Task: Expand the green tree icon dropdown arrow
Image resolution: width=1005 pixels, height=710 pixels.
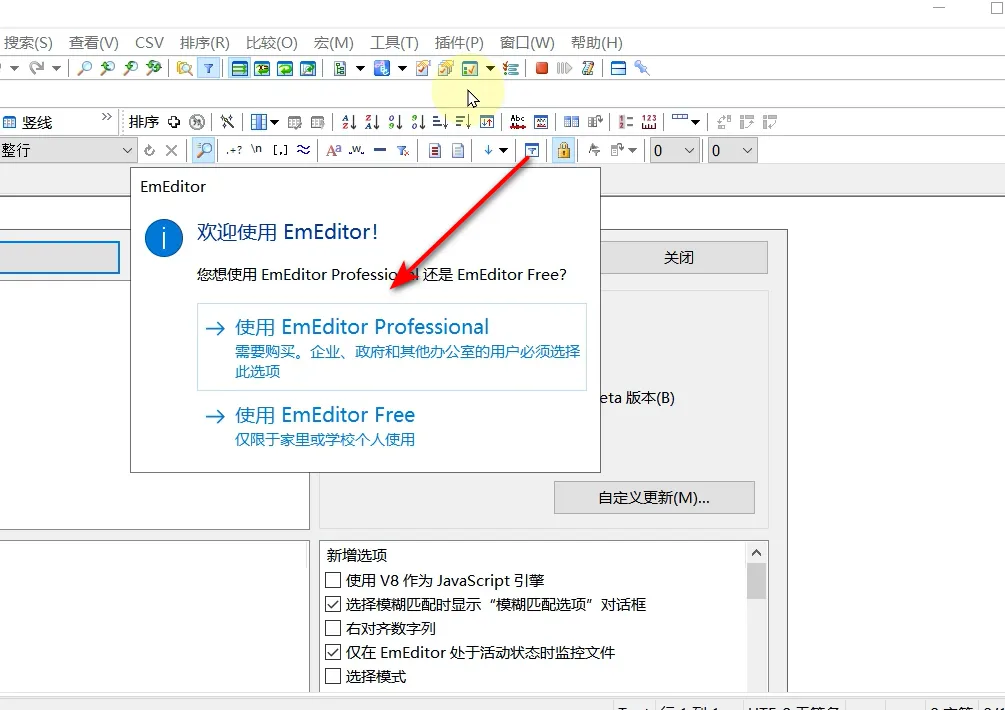Action: [x=360, y=68]
